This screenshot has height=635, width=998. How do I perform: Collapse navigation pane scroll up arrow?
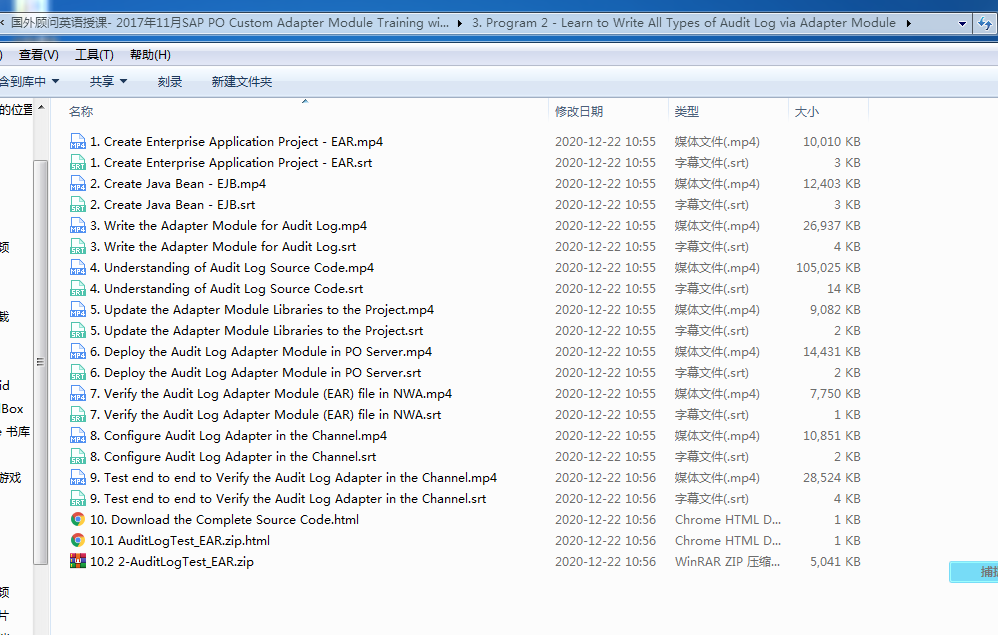pyautogui.click(x=41, y=108)
